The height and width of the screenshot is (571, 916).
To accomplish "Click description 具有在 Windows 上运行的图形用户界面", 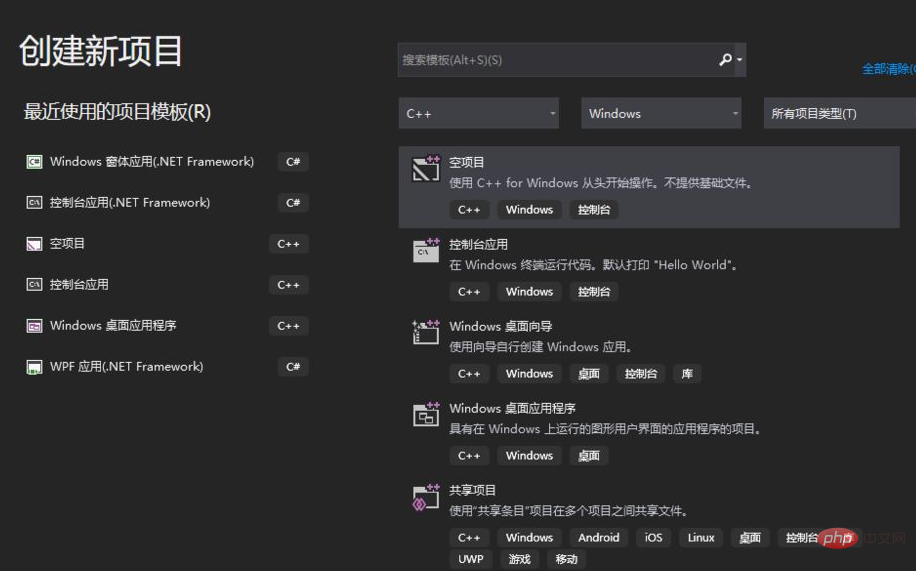I will [606, 428].
